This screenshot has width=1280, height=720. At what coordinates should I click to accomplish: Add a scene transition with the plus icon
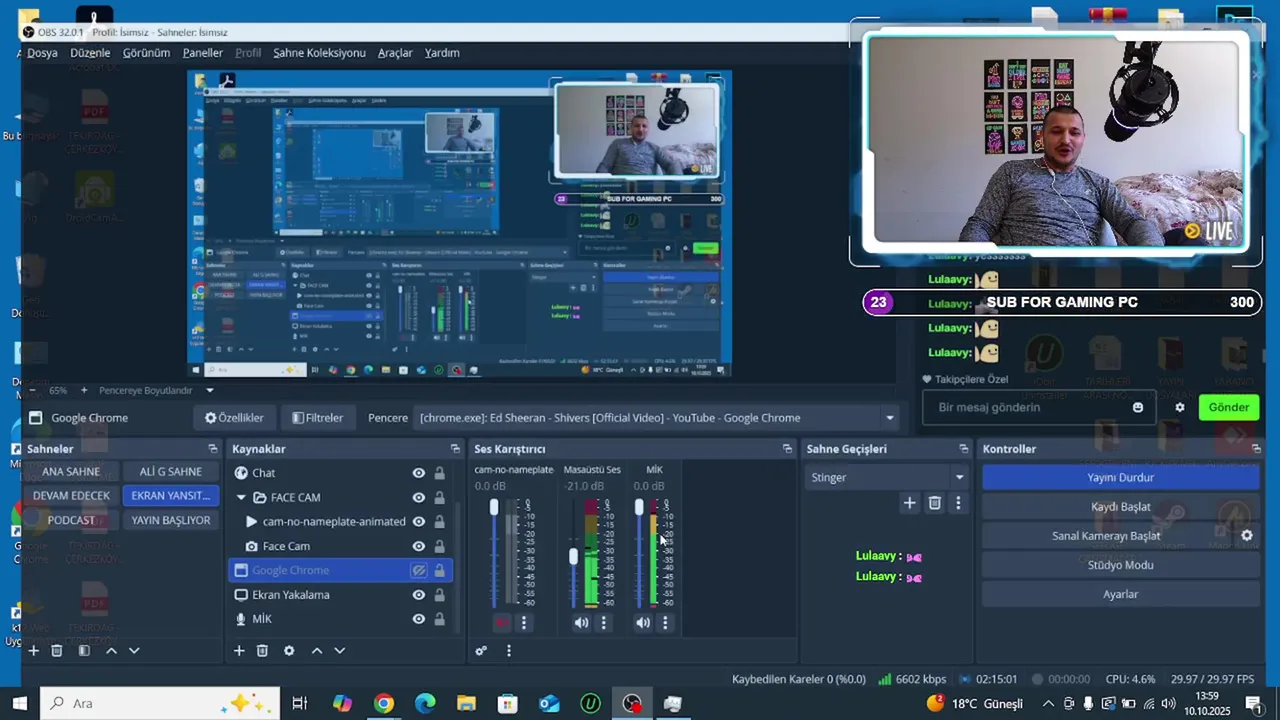coord(909,503)
